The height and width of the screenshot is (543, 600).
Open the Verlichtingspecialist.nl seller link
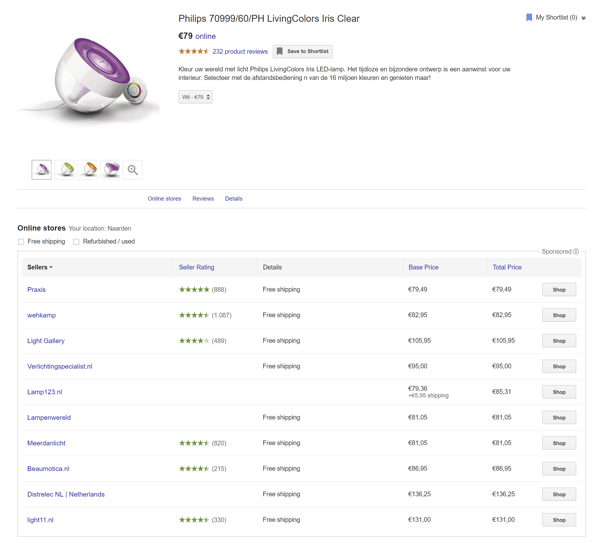pos(60,367)
